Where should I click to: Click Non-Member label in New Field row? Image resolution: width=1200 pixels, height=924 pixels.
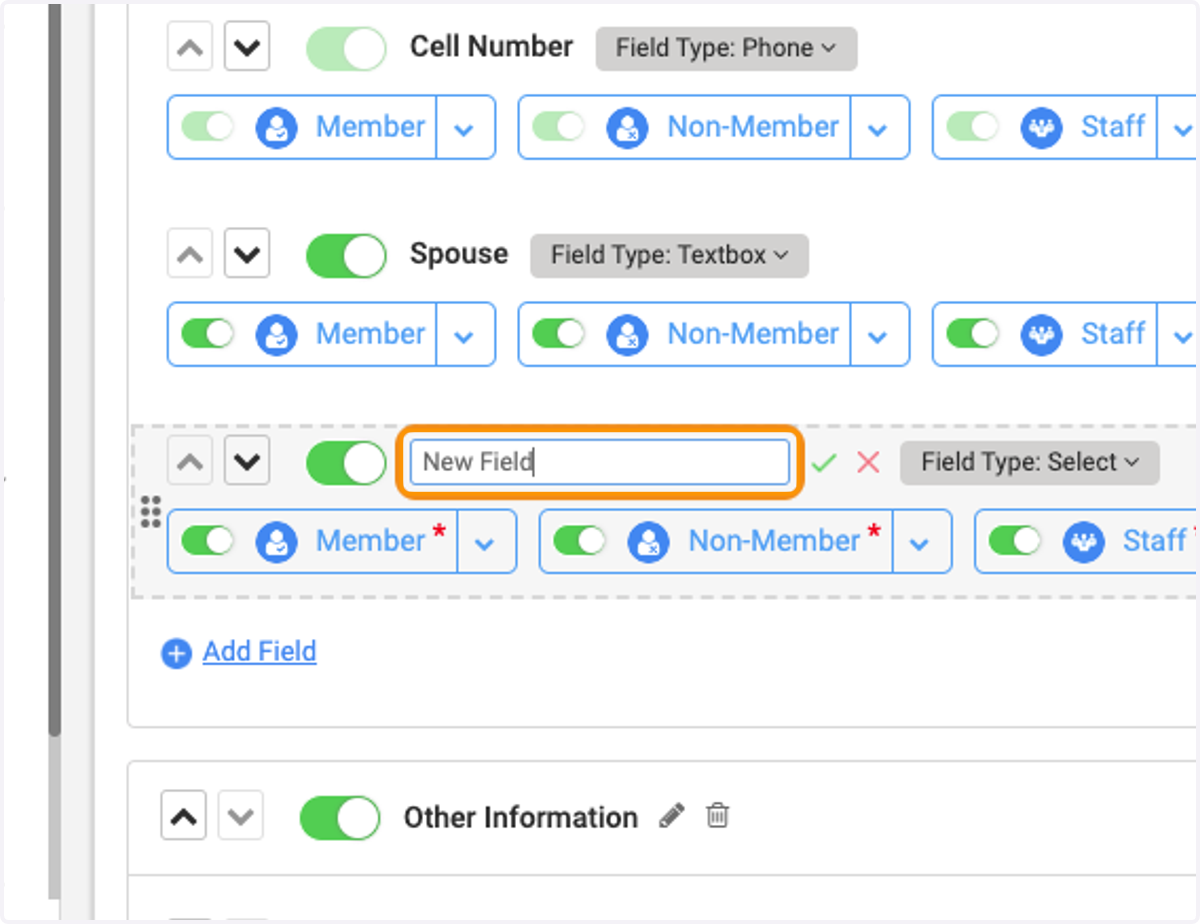[x=774, y=541]
